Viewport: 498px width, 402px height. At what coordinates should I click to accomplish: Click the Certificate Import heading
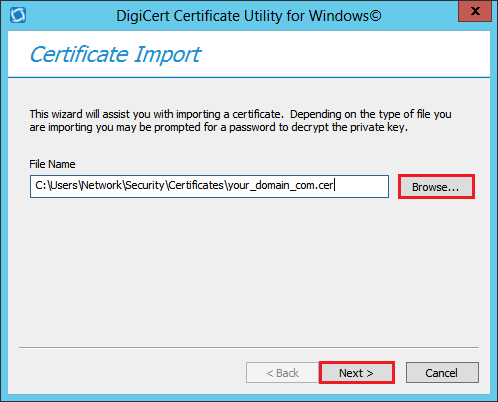coord(115,55)
